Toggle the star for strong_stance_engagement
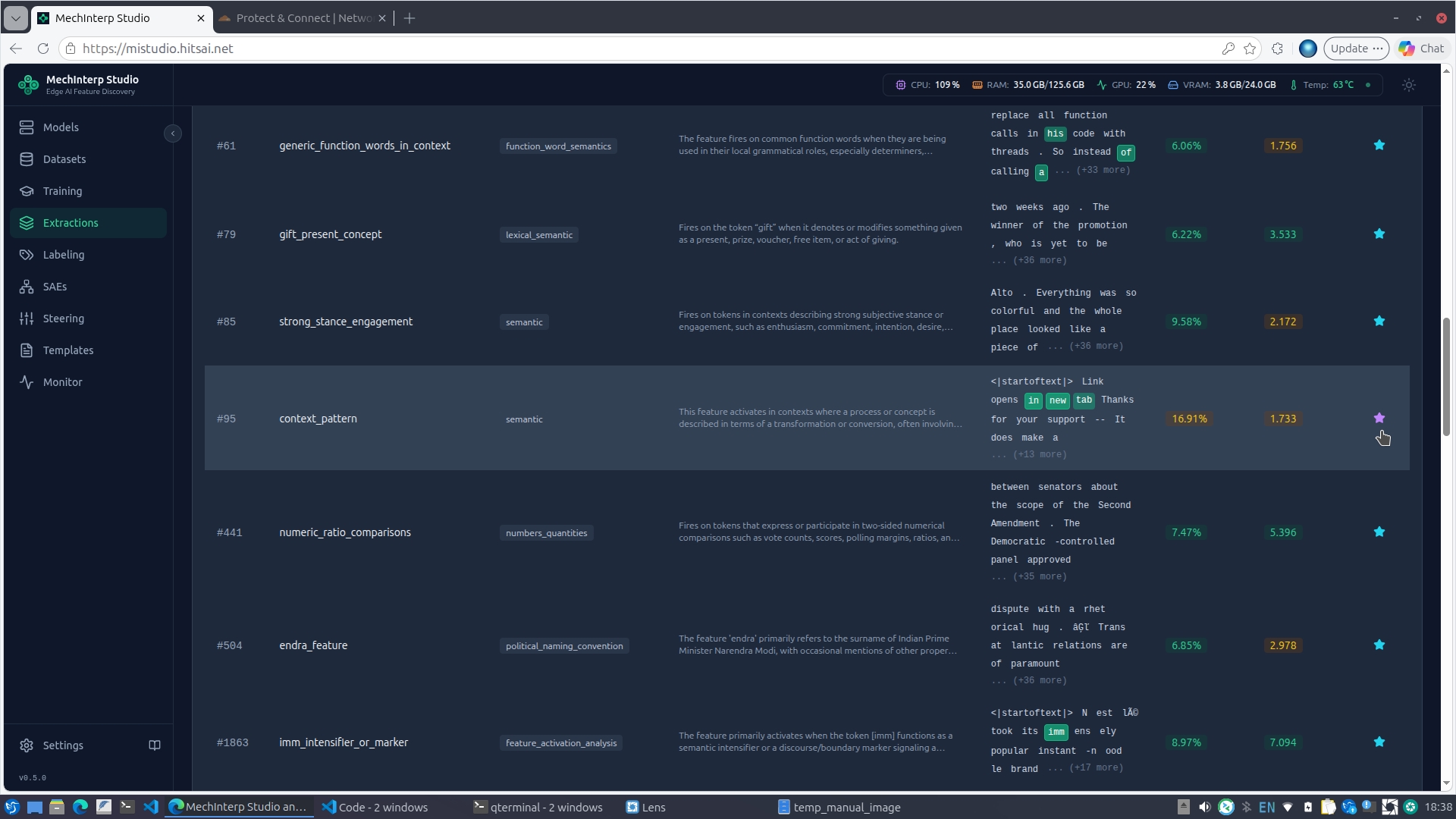This screenshot has height=819, width=1456. (x=1379, y=321)
